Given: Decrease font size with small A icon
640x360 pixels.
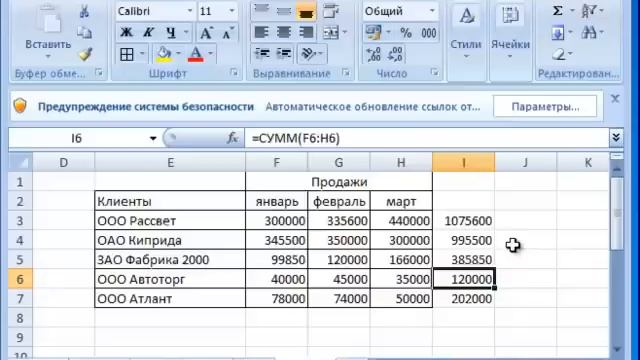Looking at the screenshot, I should [x=228, y=33].
